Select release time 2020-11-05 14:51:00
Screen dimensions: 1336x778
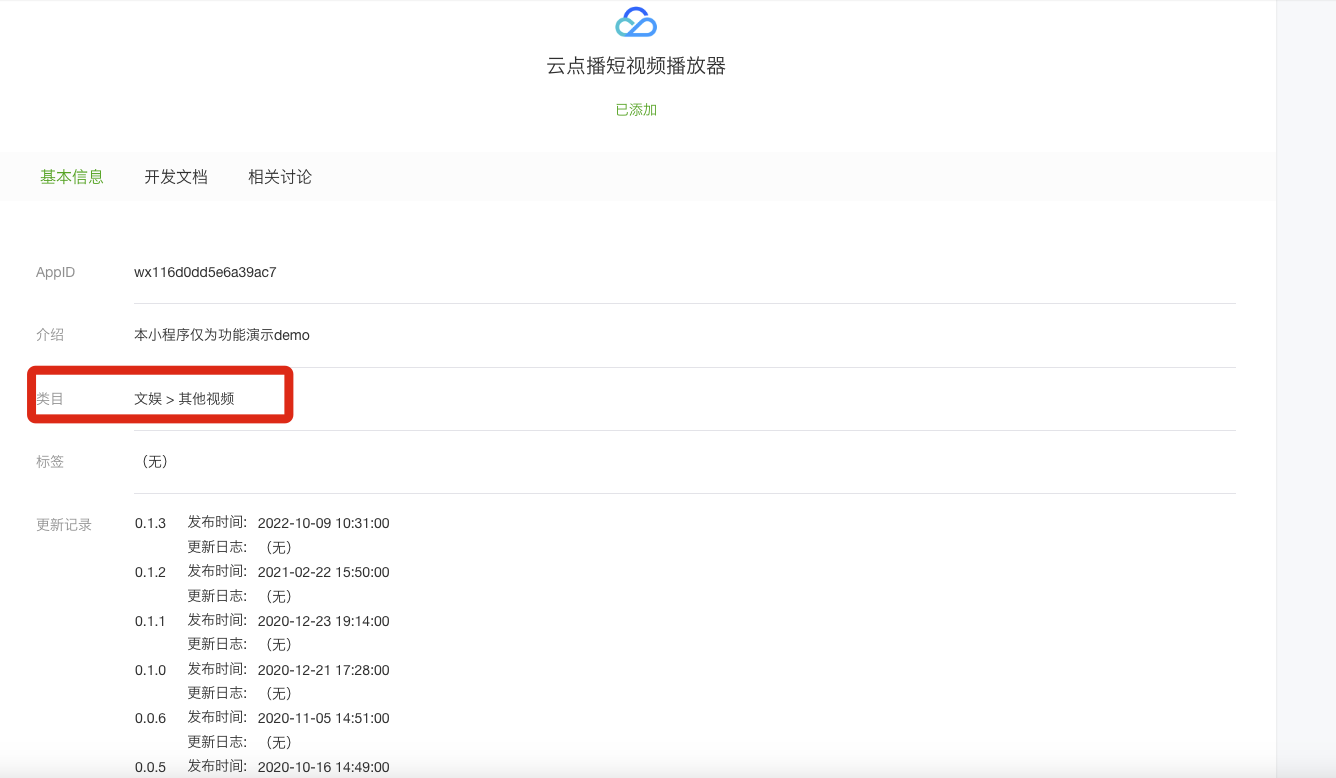323,718
